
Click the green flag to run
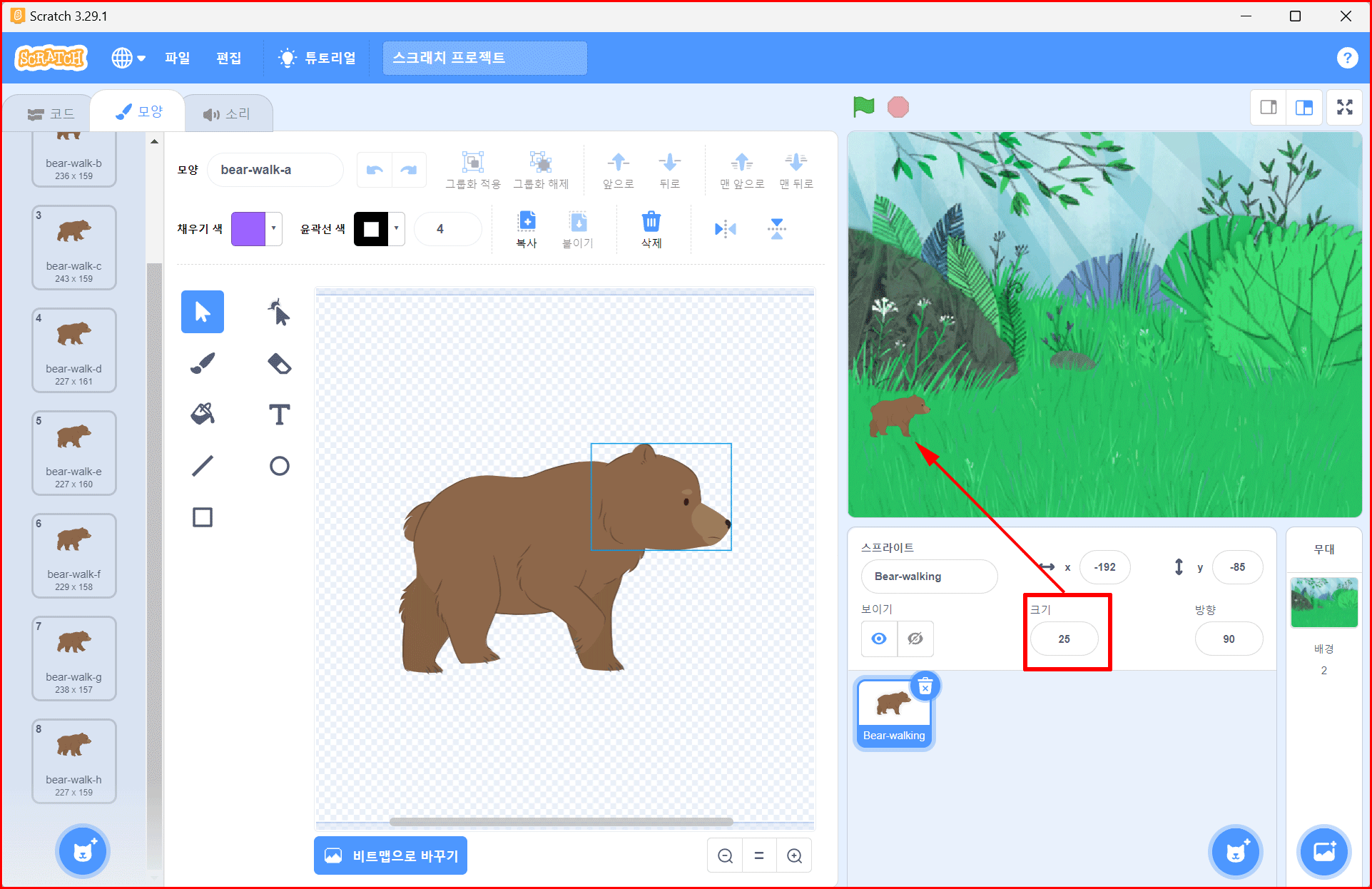coord(863,107)
